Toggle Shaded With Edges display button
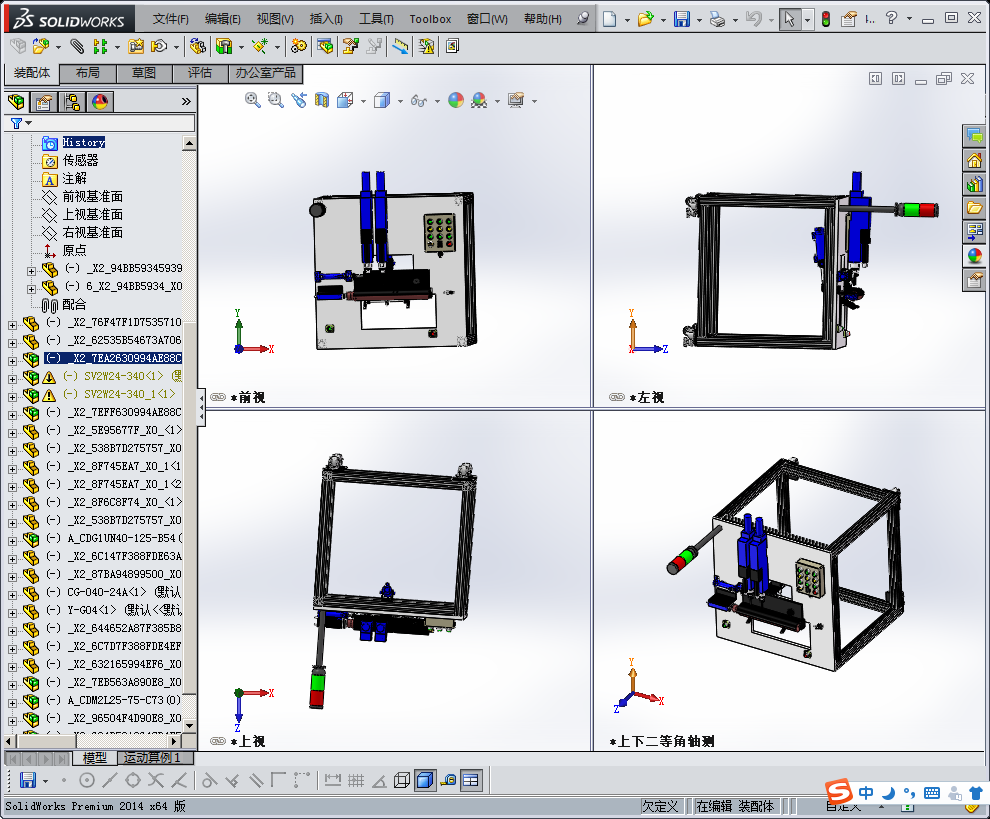Image resolution: width=990 pixels, height=819 pixels. pos(426,780)
